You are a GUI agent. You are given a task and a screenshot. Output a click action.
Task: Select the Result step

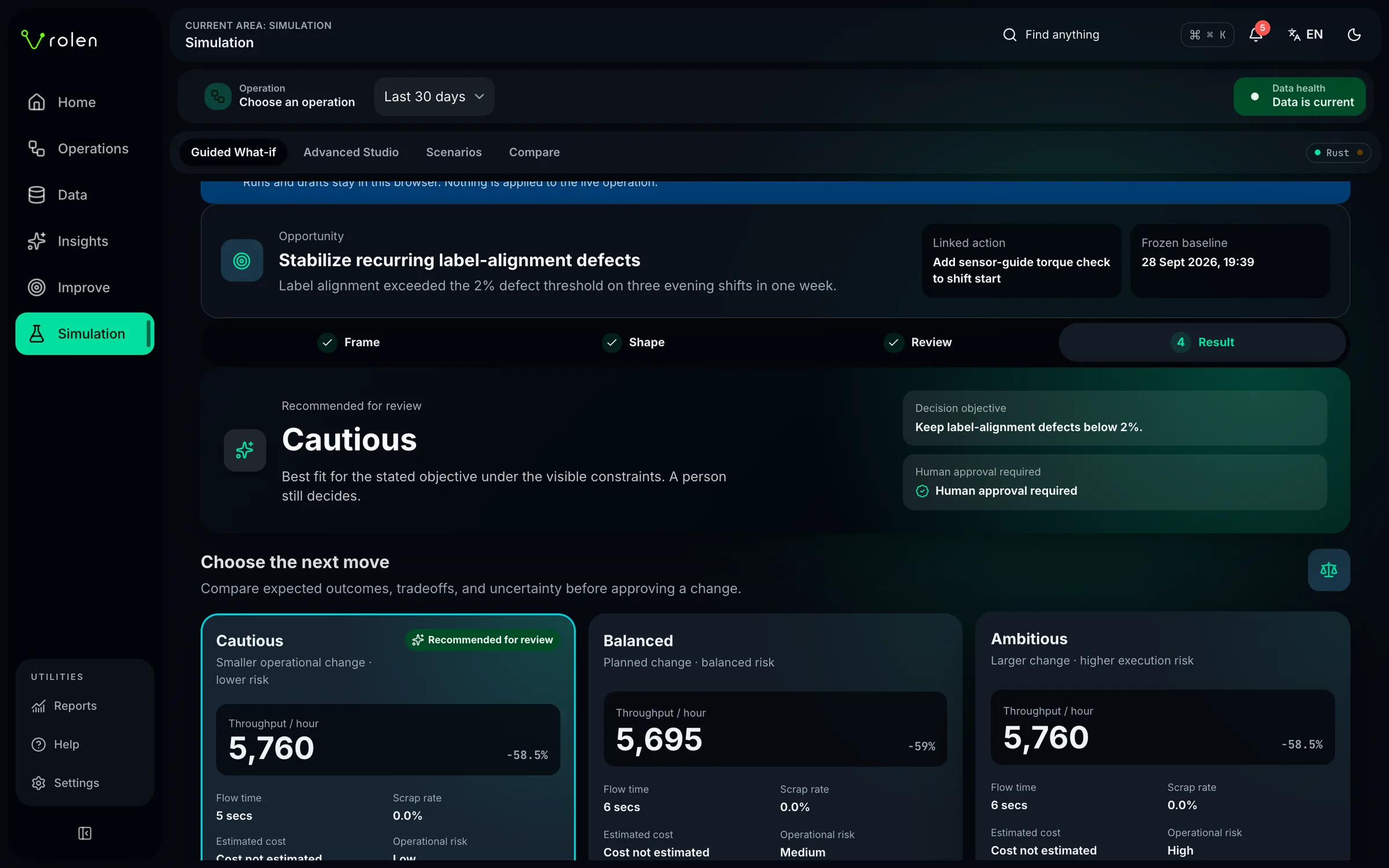1203,343
